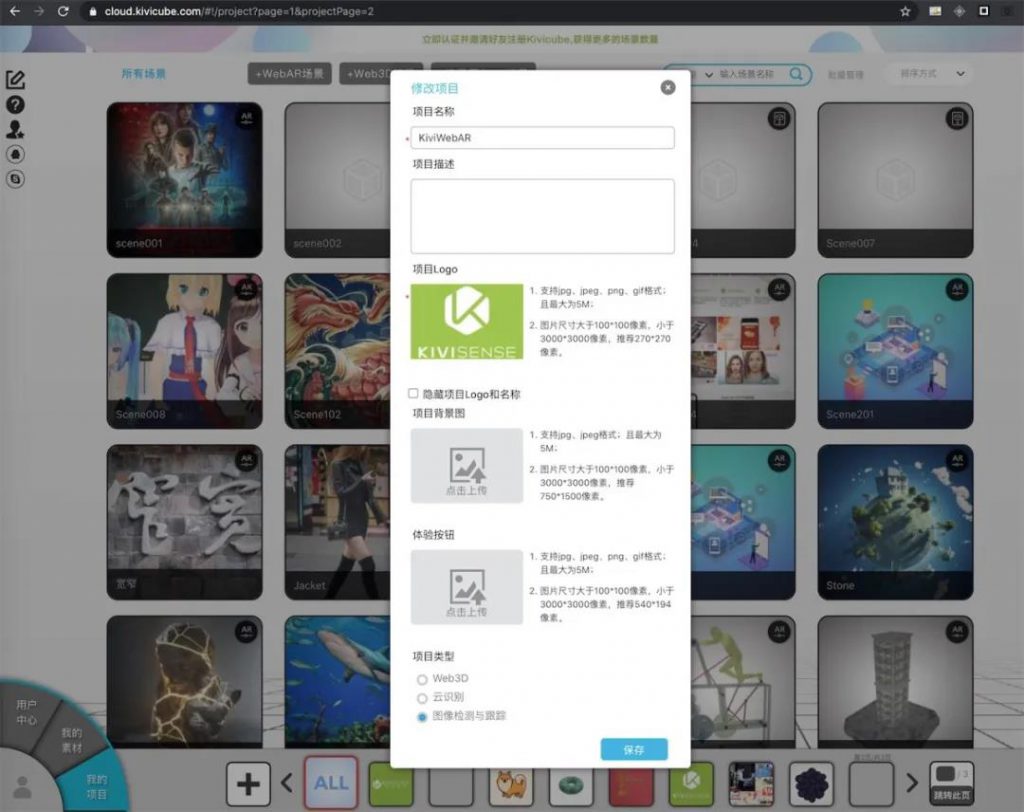The height and width of the screenshot is (812, 1024).
Task: Upload an image for 项目背景图
Action: click(x=466, y=465)
